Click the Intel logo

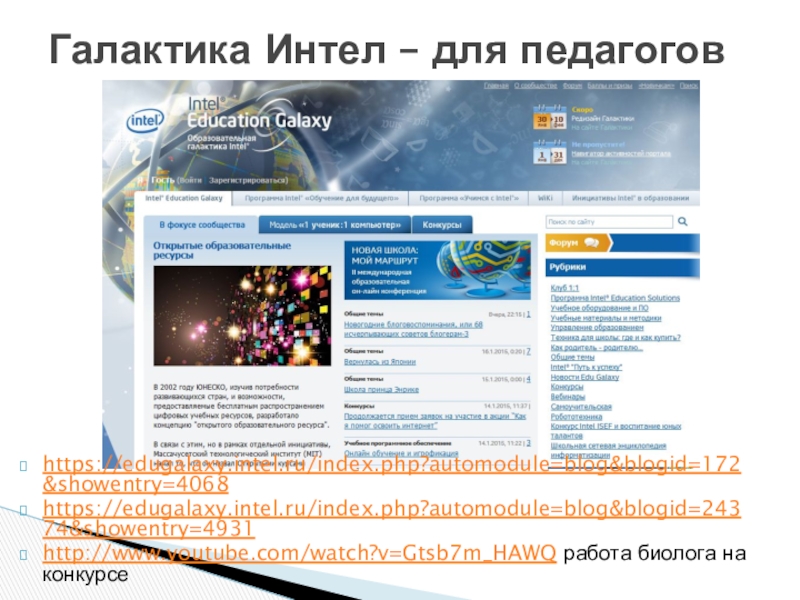[x=145, y=121]
